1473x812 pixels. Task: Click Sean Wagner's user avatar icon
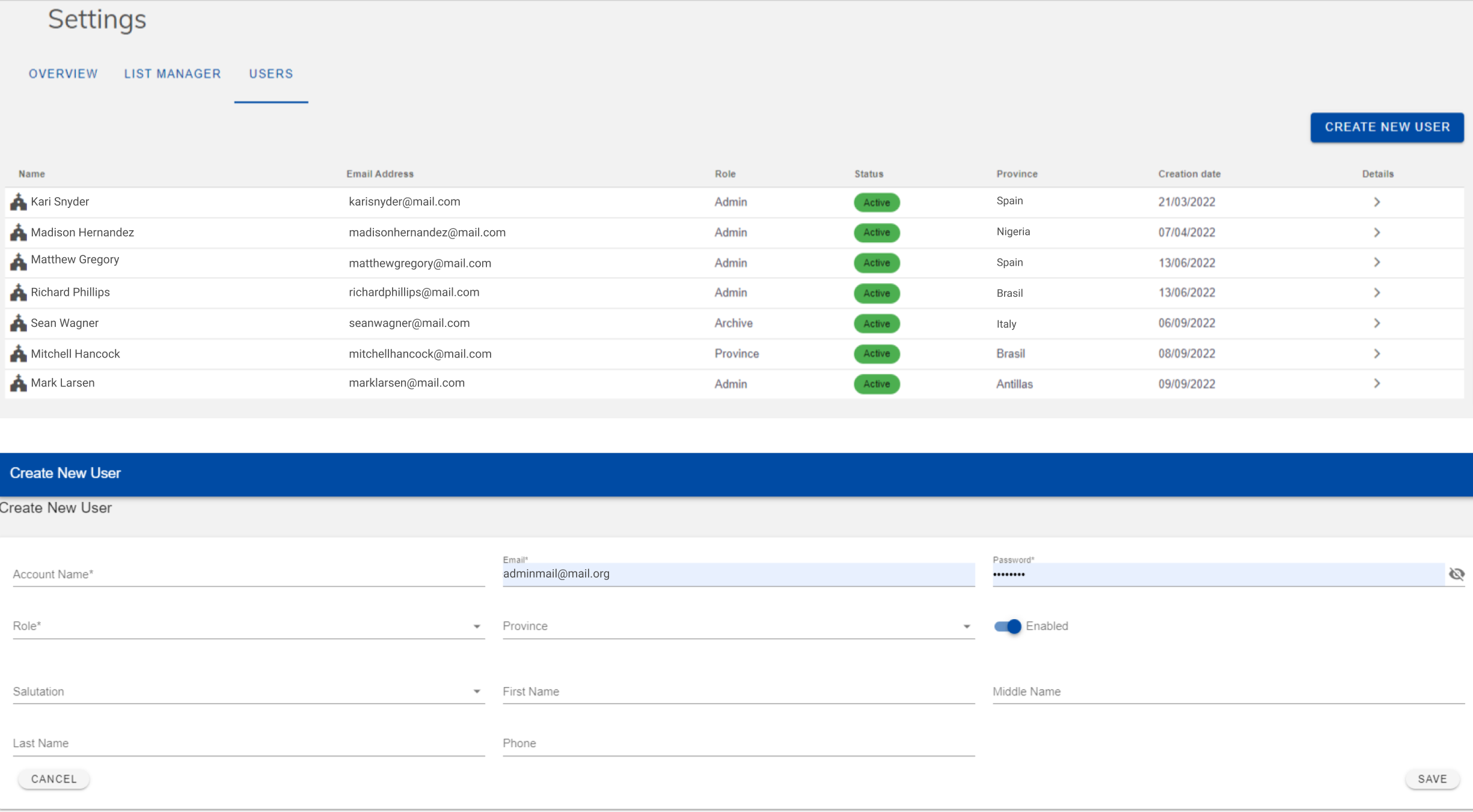[17, 323]
